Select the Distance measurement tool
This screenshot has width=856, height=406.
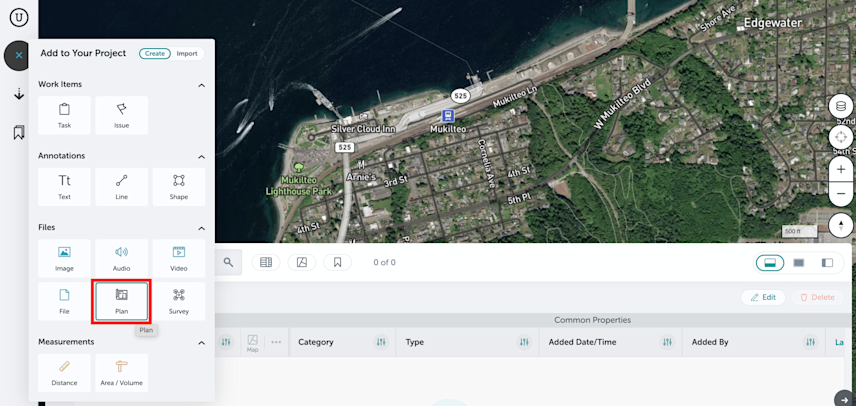click(64, 373)
